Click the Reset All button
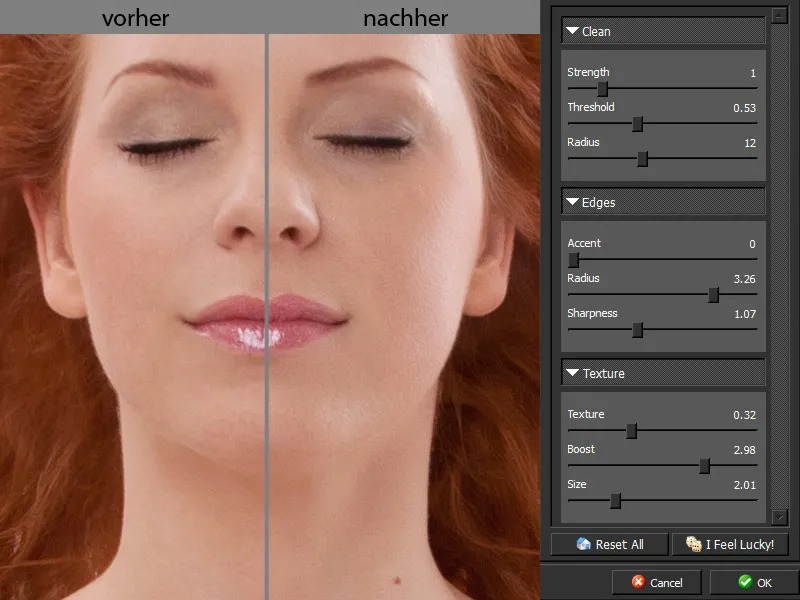Screen dimensions: 800x600 610,544
